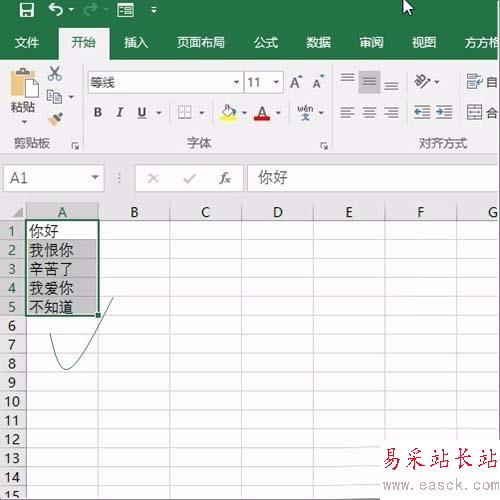The width and height of the screenshot is (500, 500).
Task: Expand the phonetic guide options arrow
Action: (x=321, y=113)
